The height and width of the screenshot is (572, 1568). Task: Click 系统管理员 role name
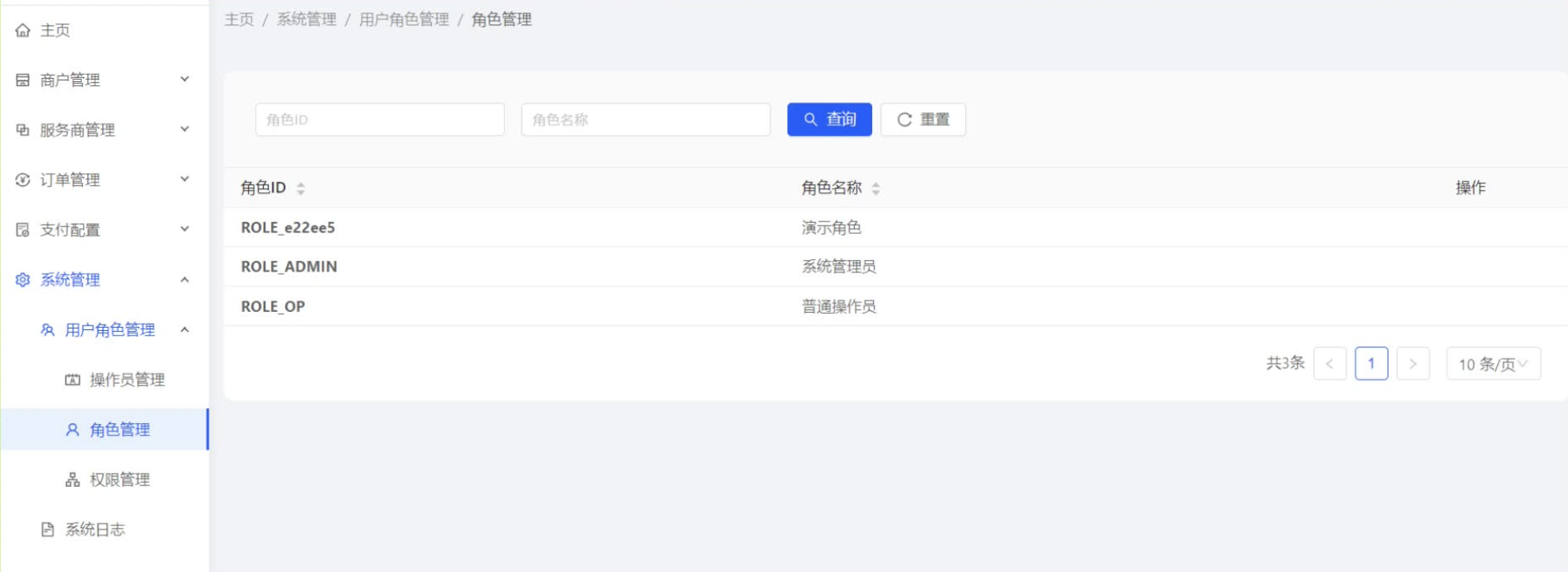point(839,267)
